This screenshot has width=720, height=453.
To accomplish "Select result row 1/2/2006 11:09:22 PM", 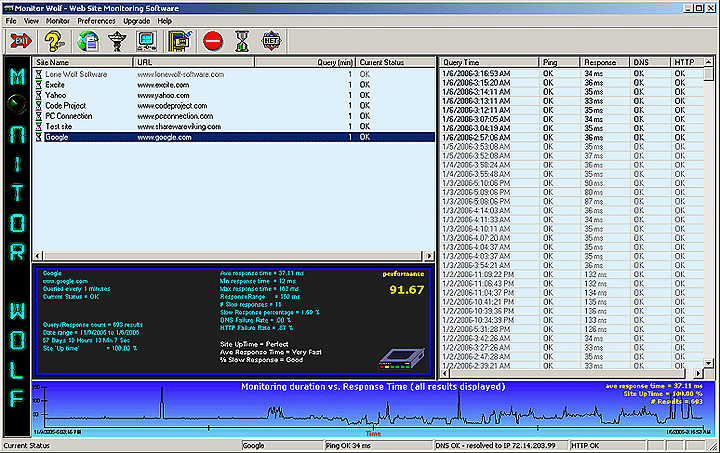I will tap(572, 274).
